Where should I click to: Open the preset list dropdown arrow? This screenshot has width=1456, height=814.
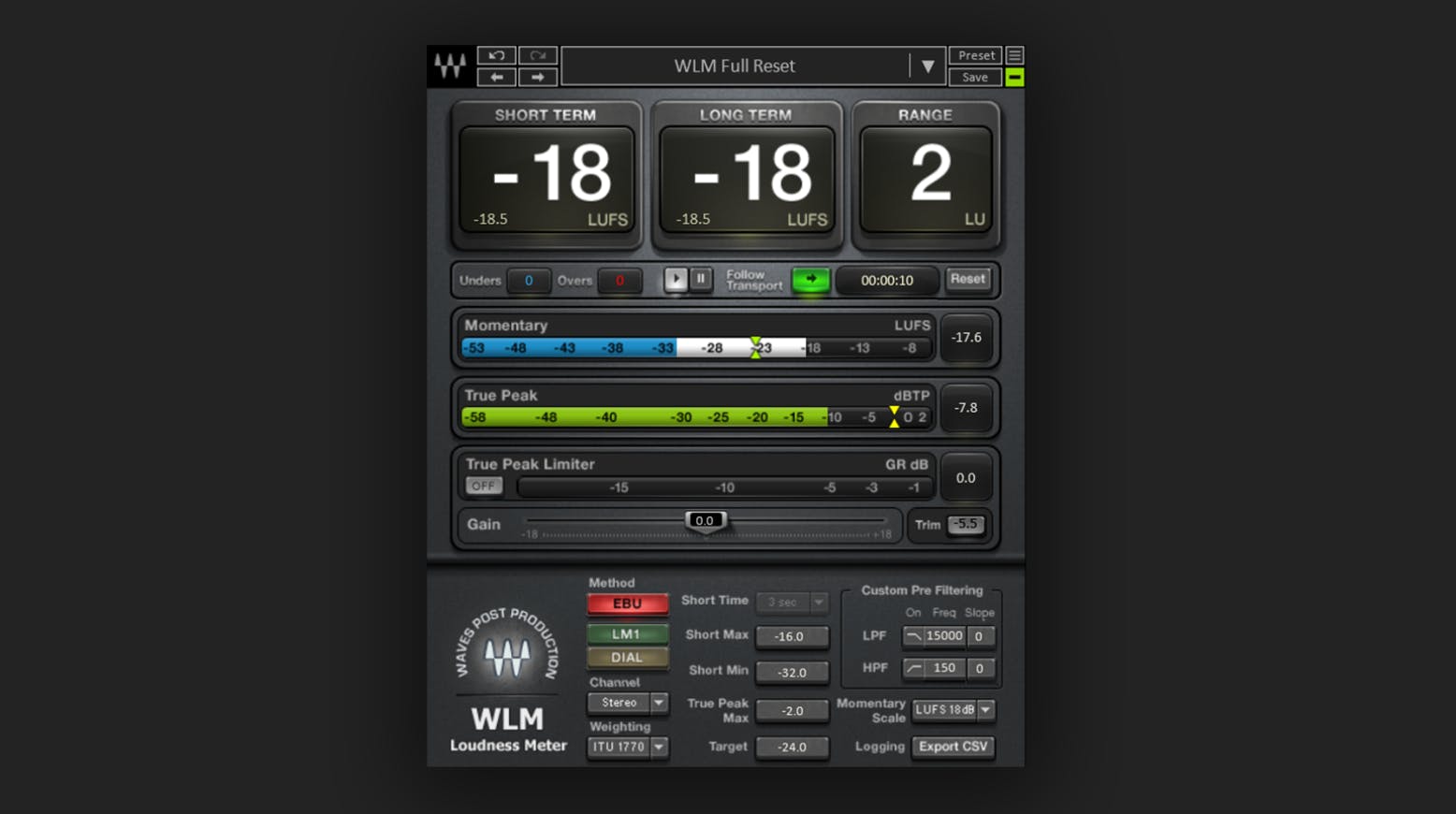coord(927,66)
